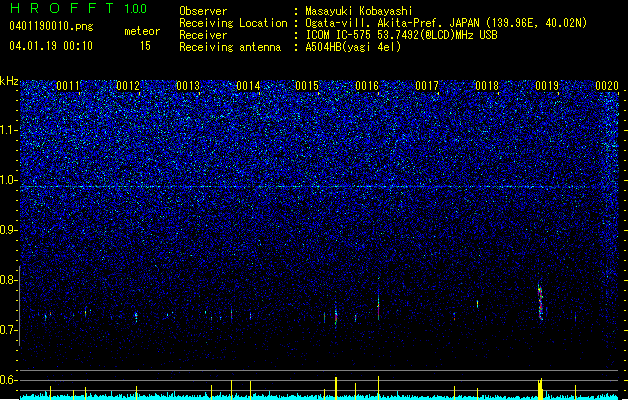
Task: Click time marker 0013
Action: click(188, 86)
